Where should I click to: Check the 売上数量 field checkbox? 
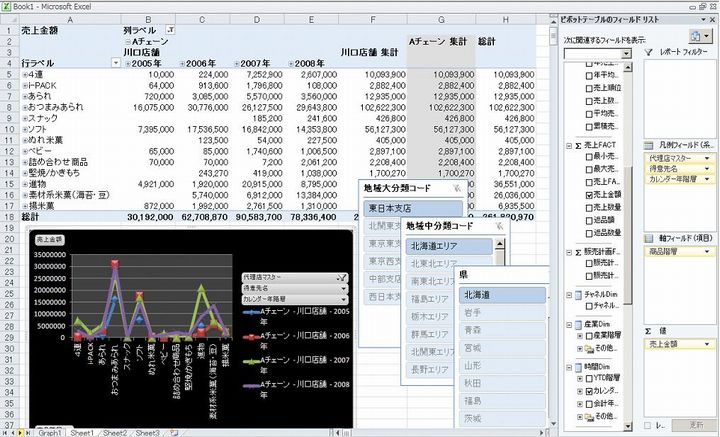click(x=589, y=208)
